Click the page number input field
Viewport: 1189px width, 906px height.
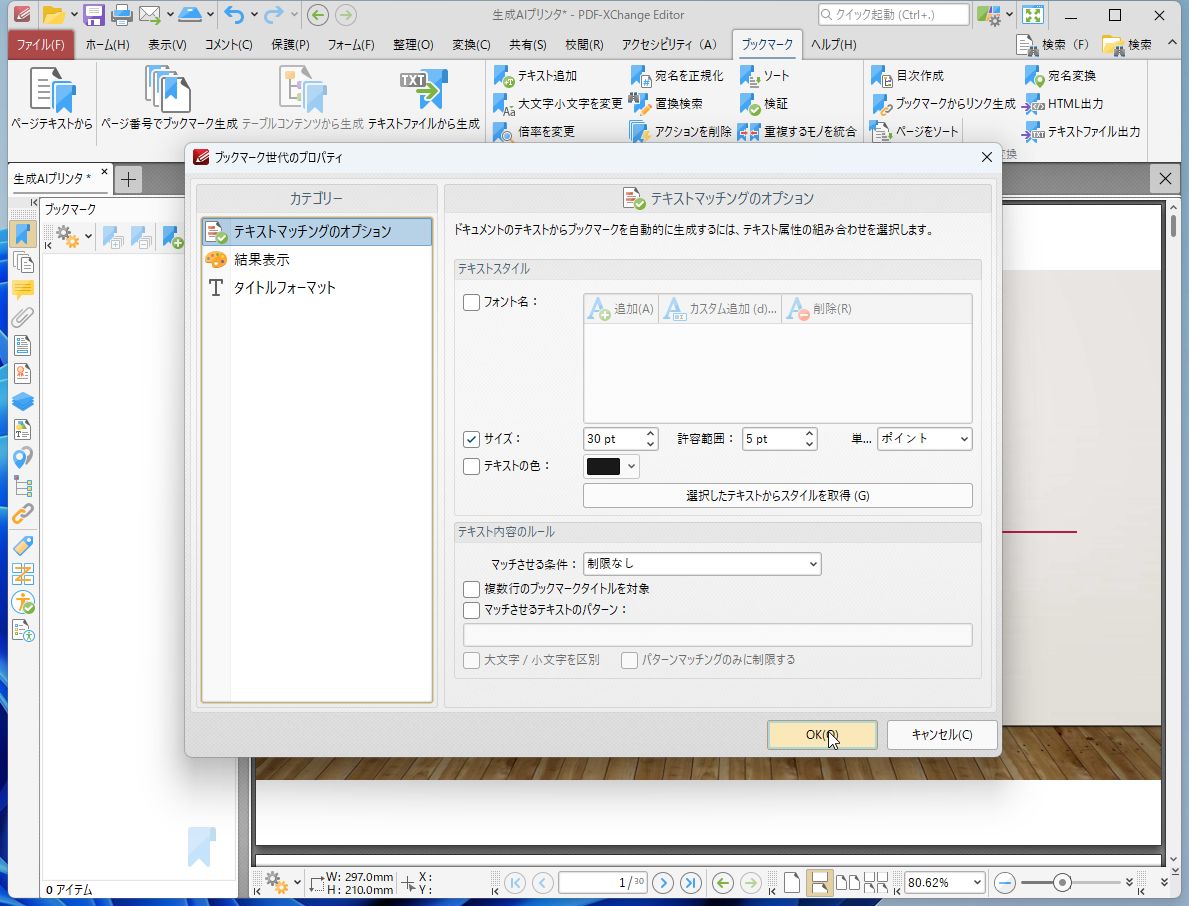pyautogui.click(x=603, y=882)
